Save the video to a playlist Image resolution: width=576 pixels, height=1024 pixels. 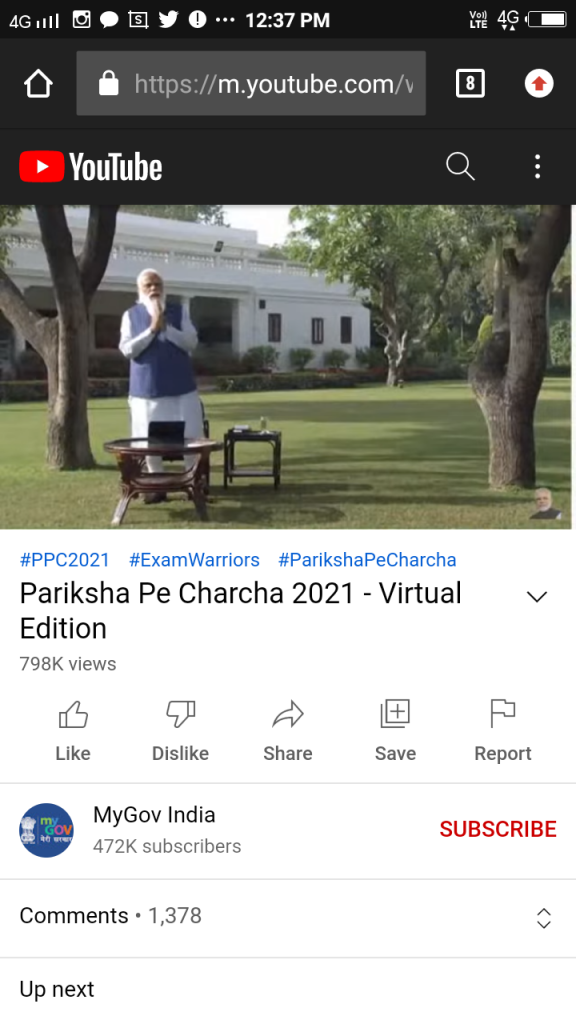395,731
